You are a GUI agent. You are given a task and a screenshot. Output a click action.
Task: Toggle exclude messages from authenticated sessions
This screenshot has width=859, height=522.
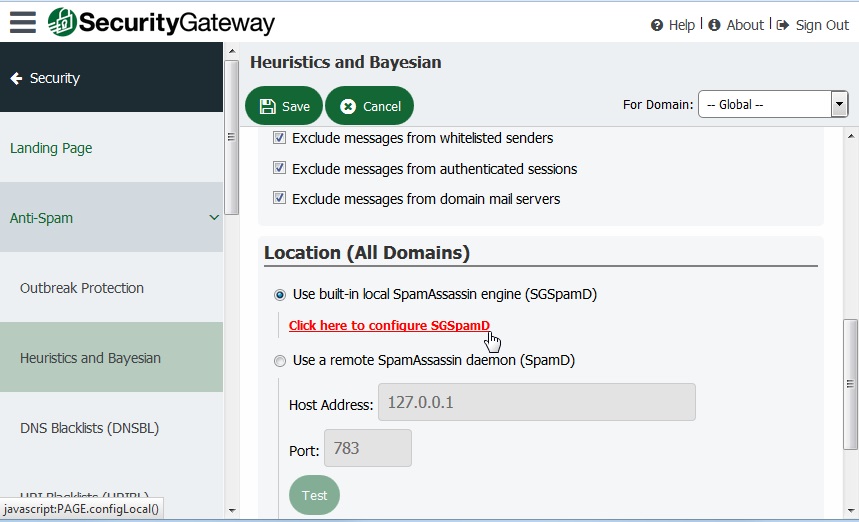279,168
